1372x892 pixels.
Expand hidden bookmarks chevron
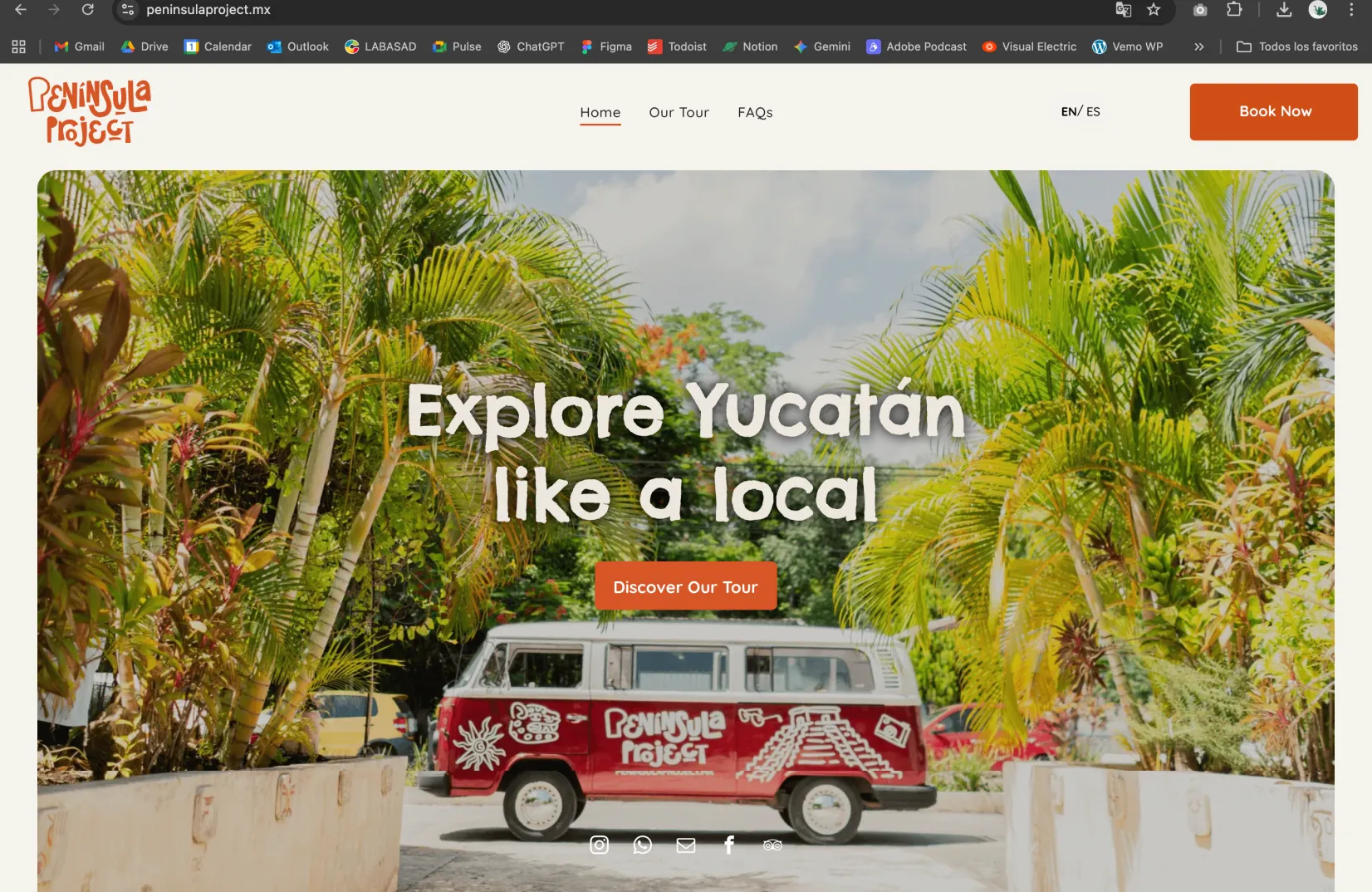pos(1198,47)
